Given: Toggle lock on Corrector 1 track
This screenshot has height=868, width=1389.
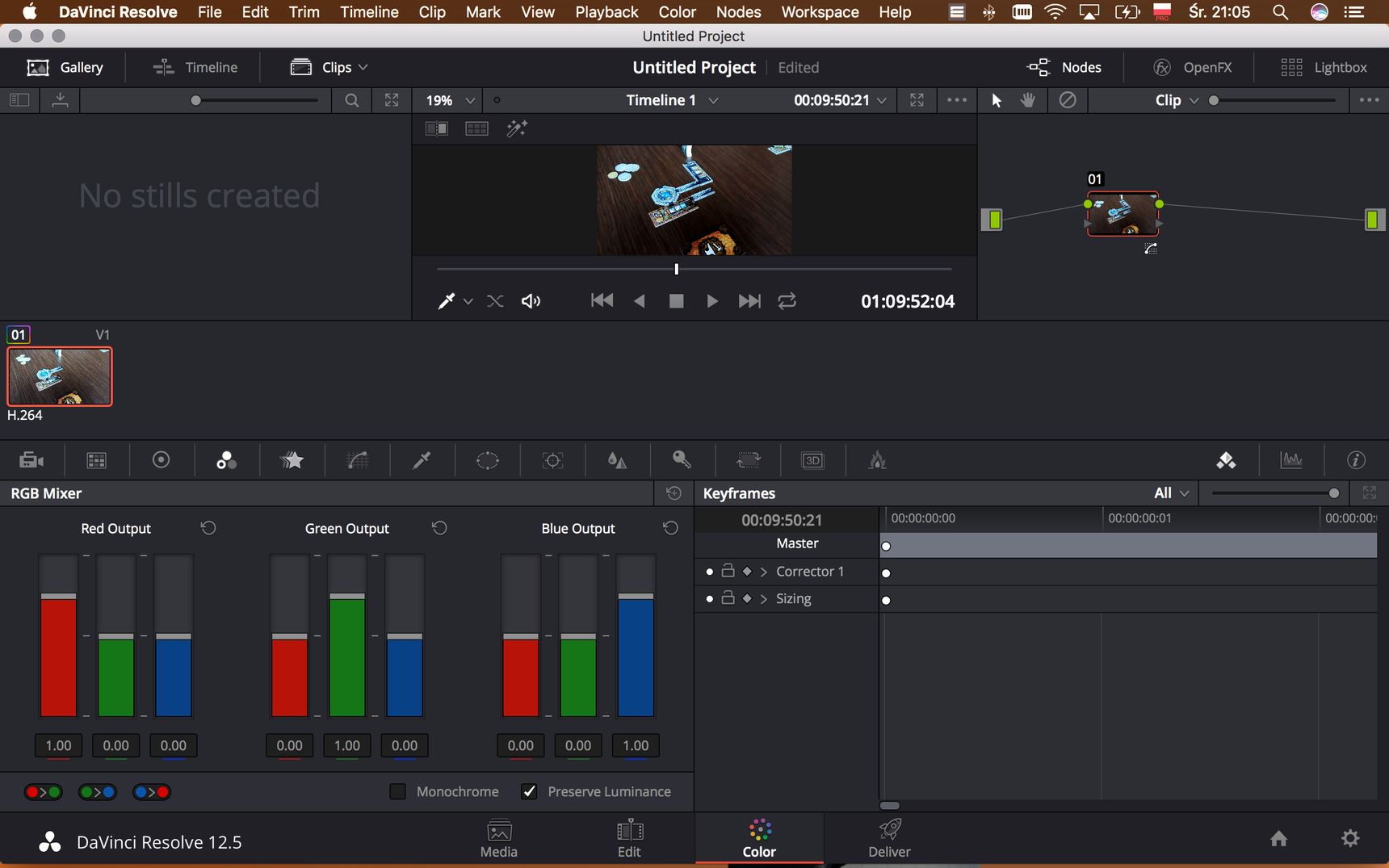Looking at the screenshot, I should point(728,571).
